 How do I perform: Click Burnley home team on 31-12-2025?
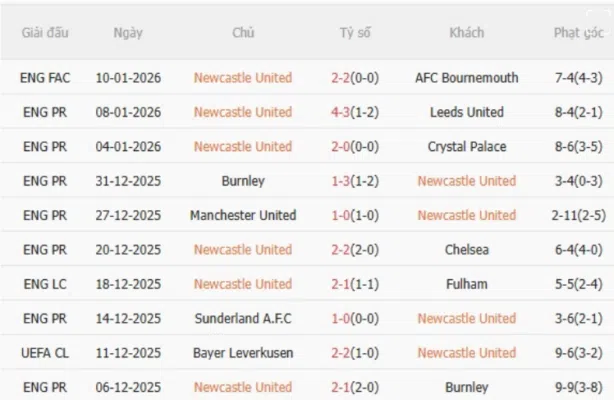(x=243, y=181)
